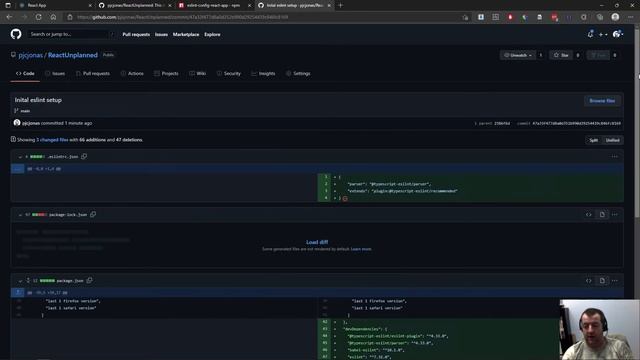Collapse the package-lock.json file diff

[x=20, y=215]
